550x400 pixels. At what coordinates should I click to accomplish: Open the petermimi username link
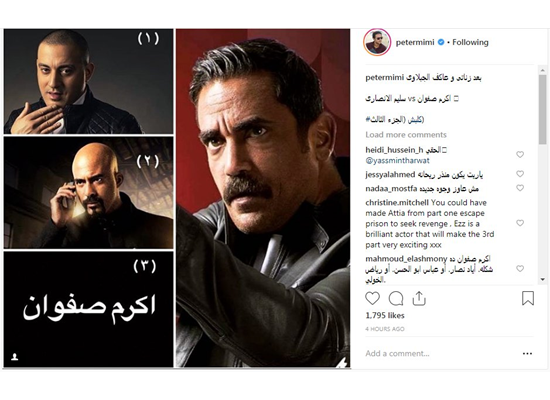pyautogui.click(x=415, y=42)
